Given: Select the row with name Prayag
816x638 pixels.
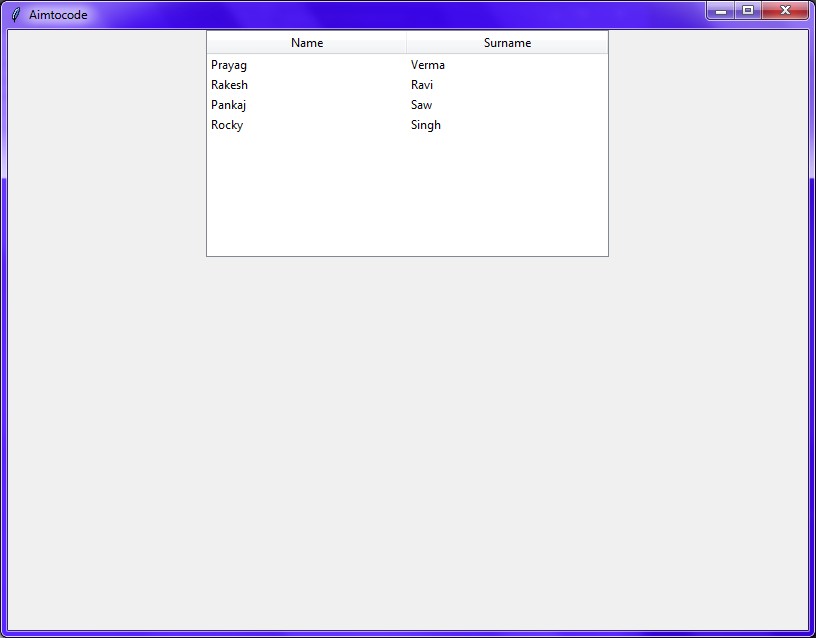Looking at the screenshot, I should coord(229,65).
